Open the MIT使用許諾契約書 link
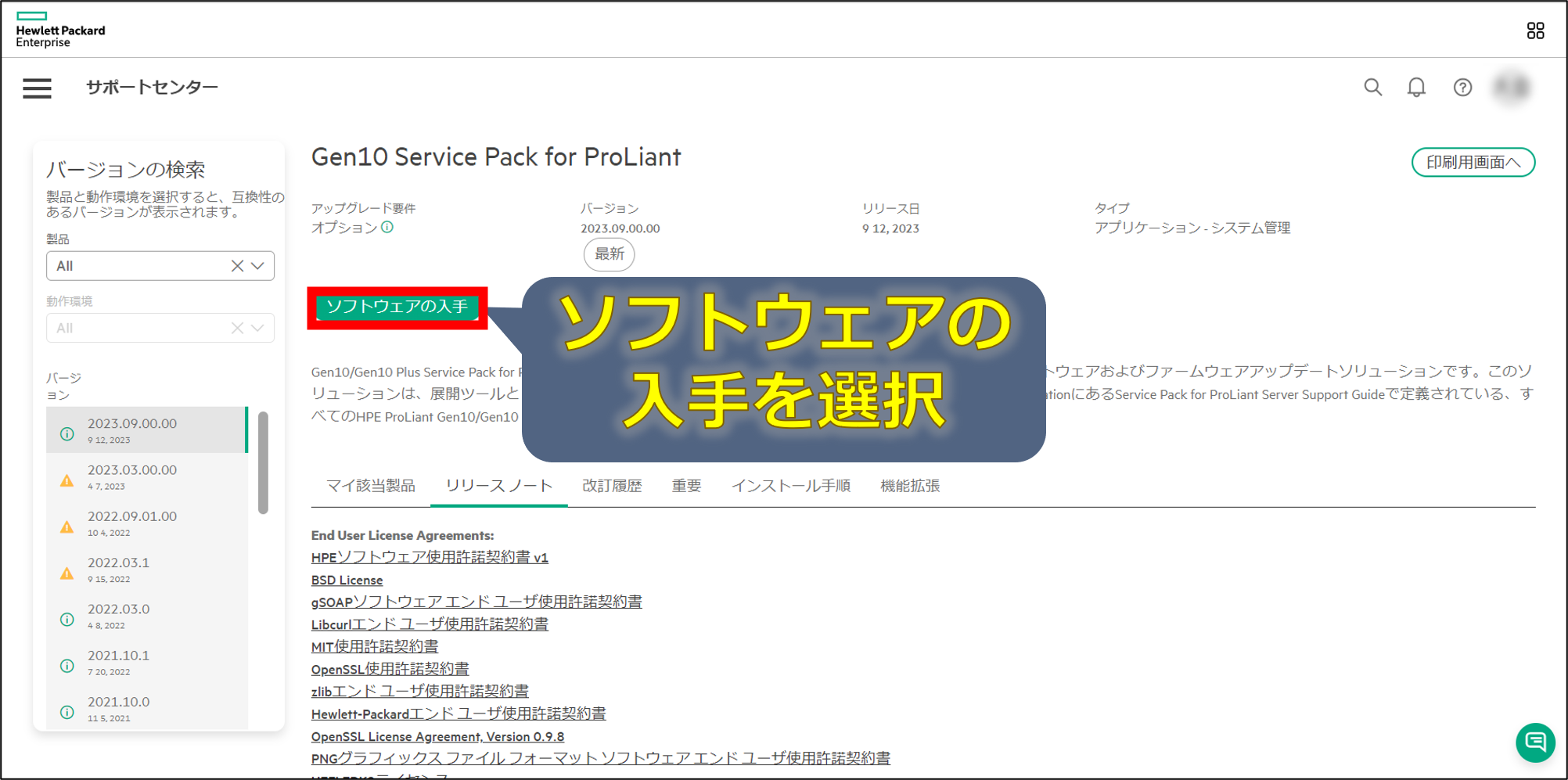1568x780 pixels. click(x=375, y=646)
